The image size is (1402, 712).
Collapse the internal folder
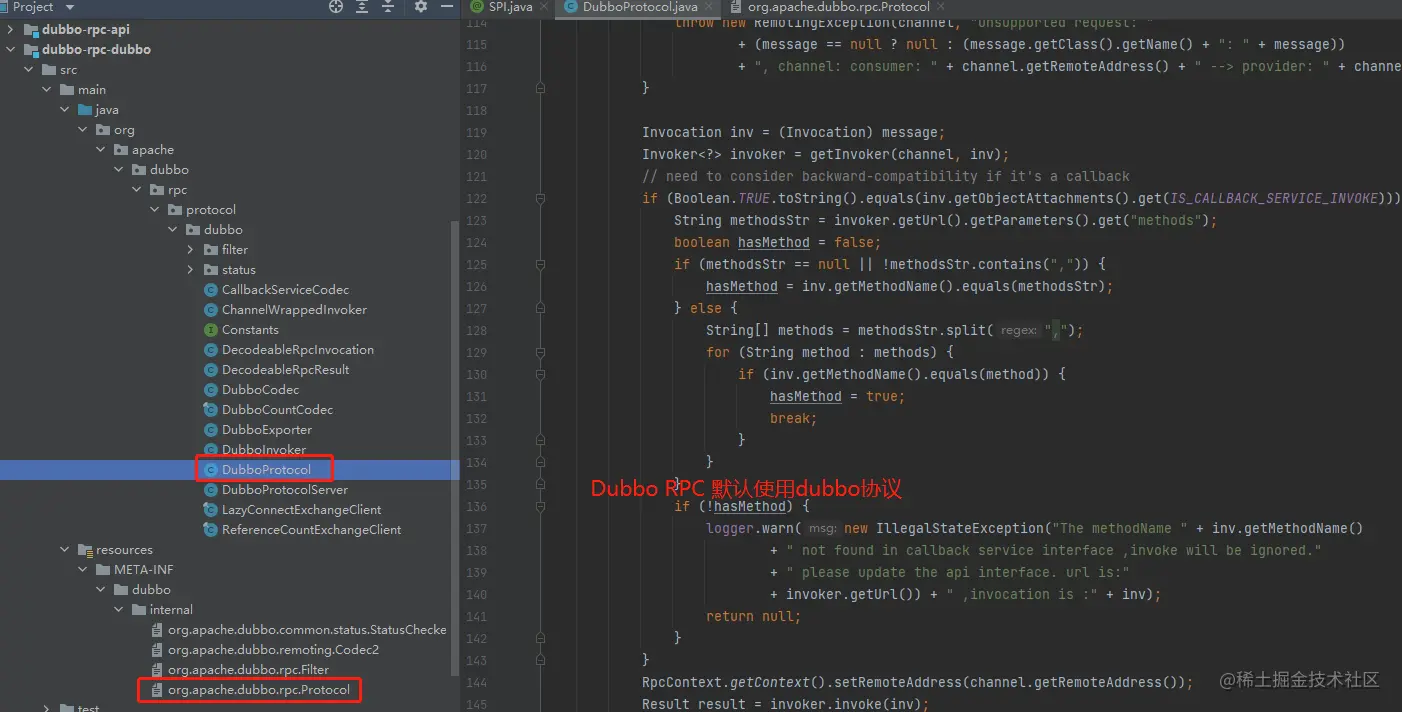click(x=119, y=610)
